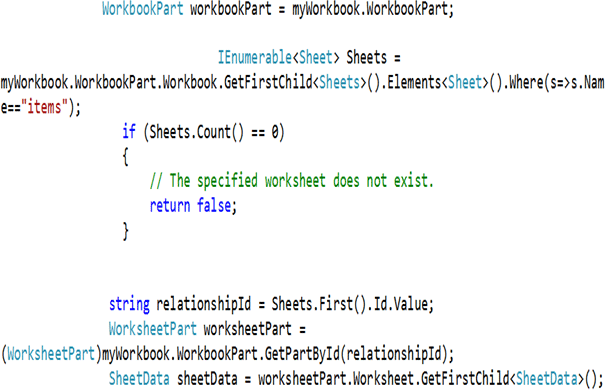The image size is (605, 390).
Task: Click the closing brace of the if block
Action: 125,231
